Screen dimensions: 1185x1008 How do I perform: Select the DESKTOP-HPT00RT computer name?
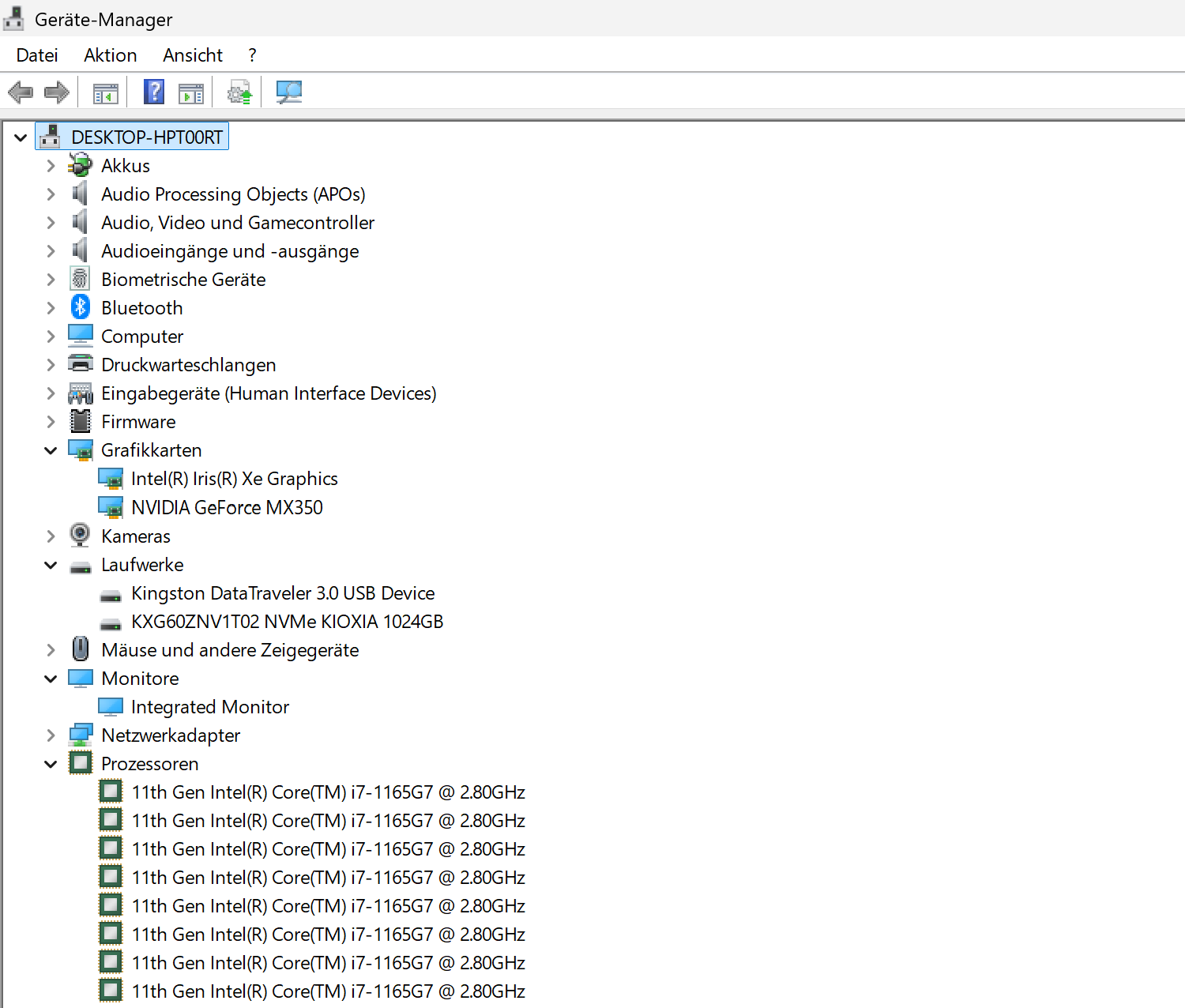click(147, 137)
